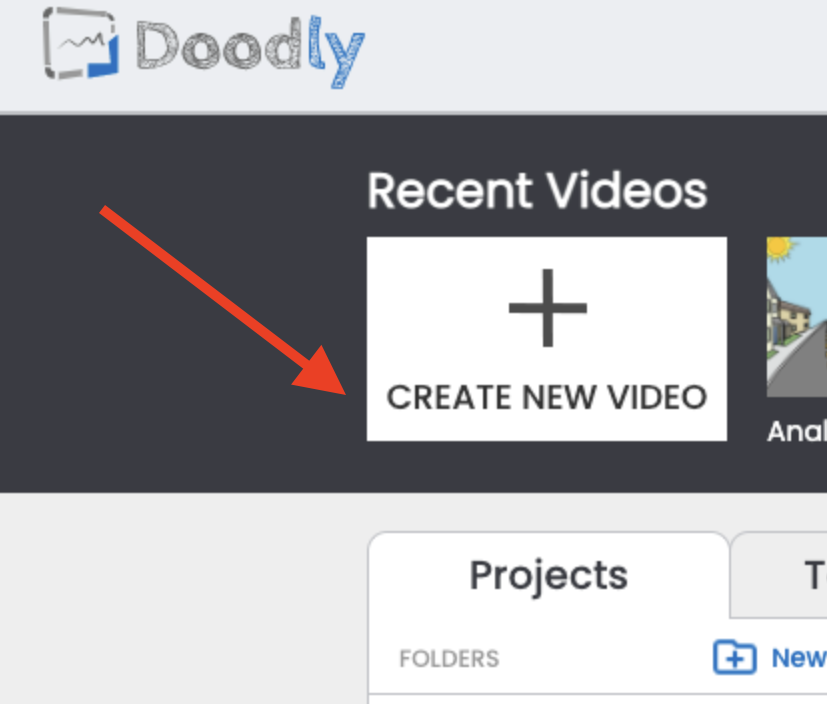Click the Recent Videos heading
This screenshot has width=827, height=704.
(x=537, y=191)
